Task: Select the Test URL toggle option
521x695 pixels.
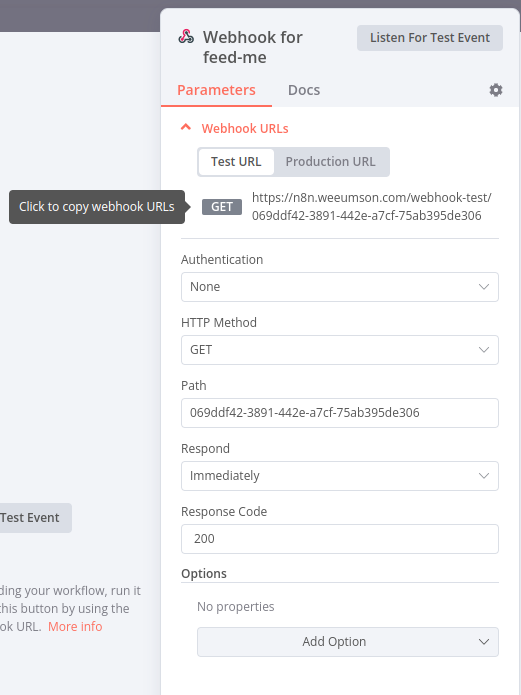Action: [236, 162]
